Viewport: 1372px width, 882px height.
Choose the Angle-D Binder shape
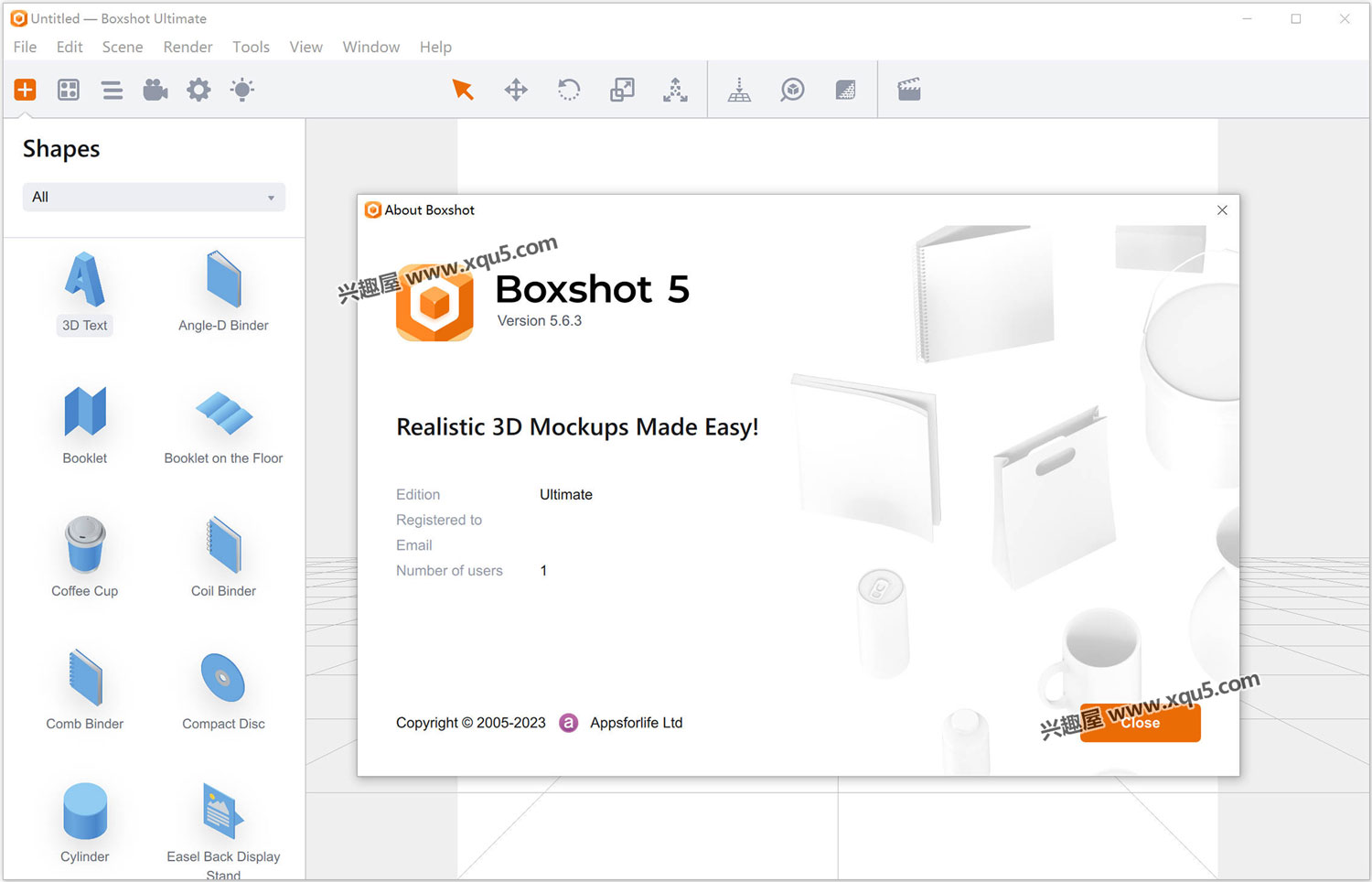pyautogui.click(x=223, y=293)
